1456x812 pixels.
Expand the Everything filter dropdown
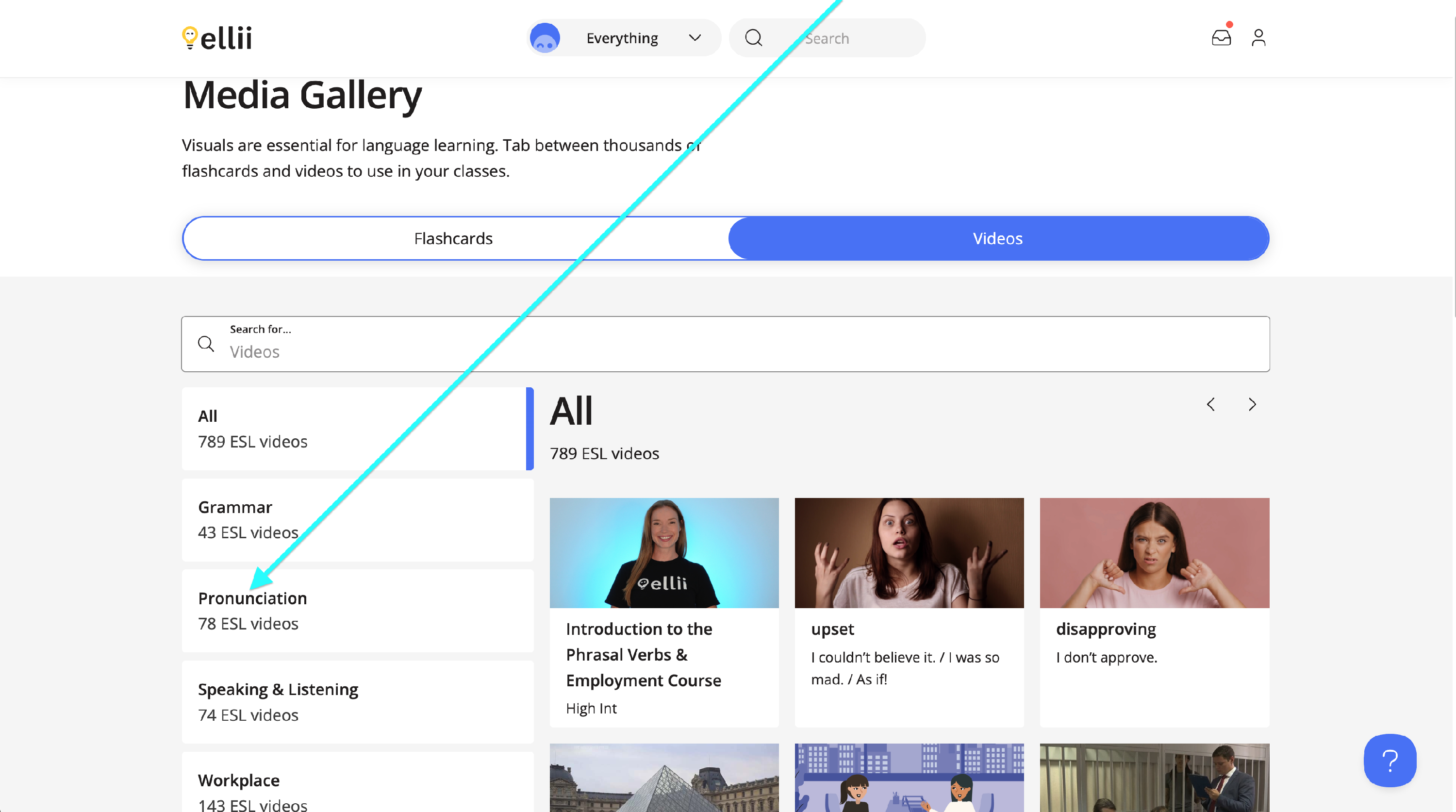point(695,38)
